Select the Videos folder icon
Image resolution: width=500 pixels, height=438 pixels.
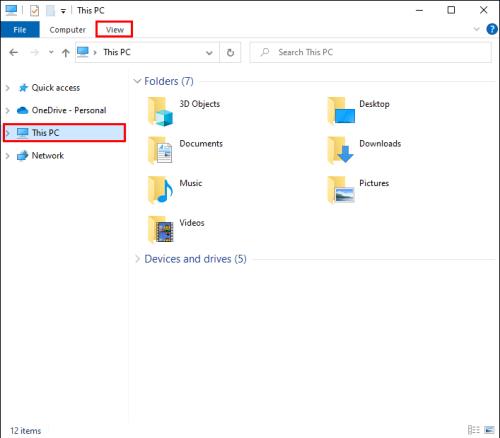tap(160, 229)
